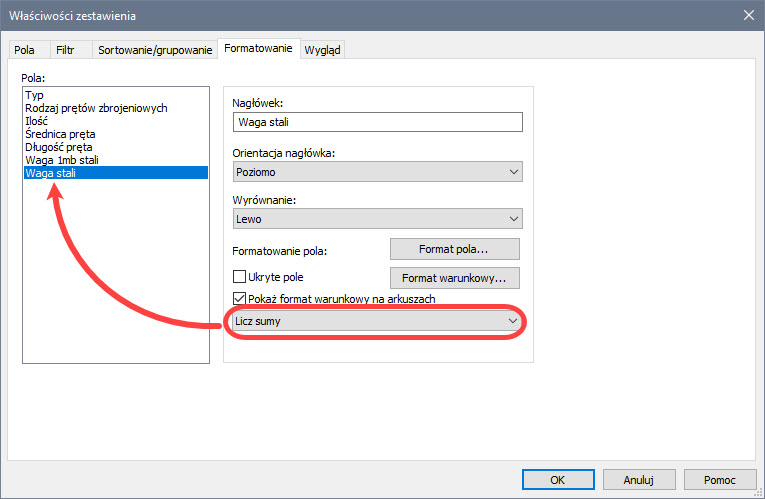Screen dimensions: 765x499
Task: Click the Nagłówek text input field
Action: (377, 122)
